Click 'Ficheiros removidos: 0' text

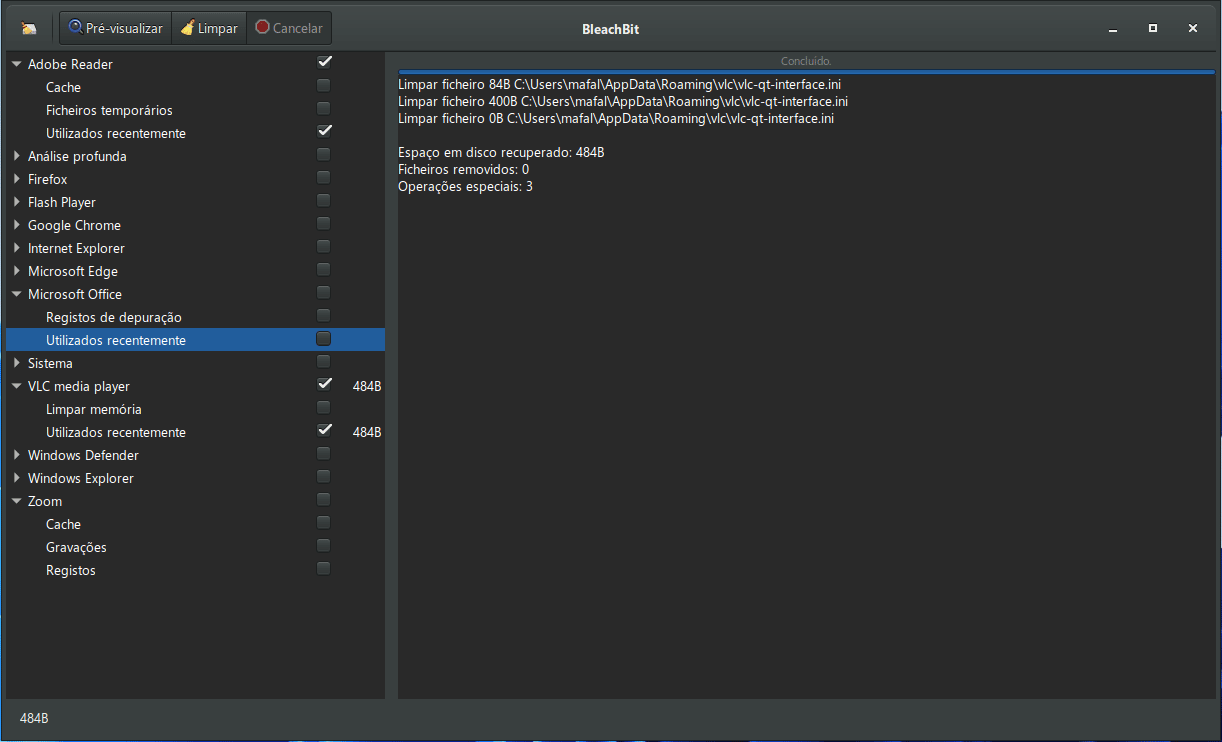(464, 169)
